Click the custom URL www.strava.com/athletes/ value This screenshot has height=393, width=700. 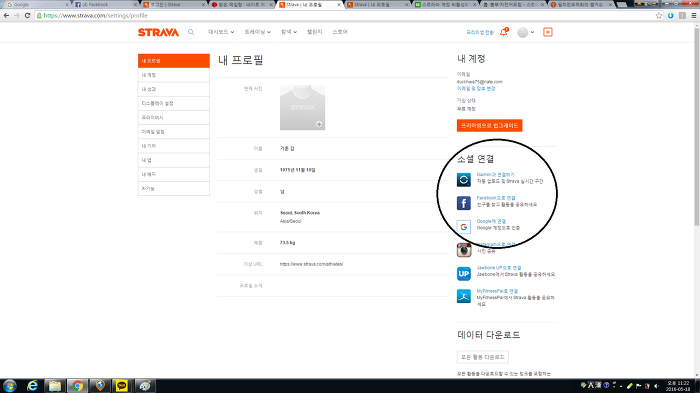pyautogui.click(x=312, y=264)
